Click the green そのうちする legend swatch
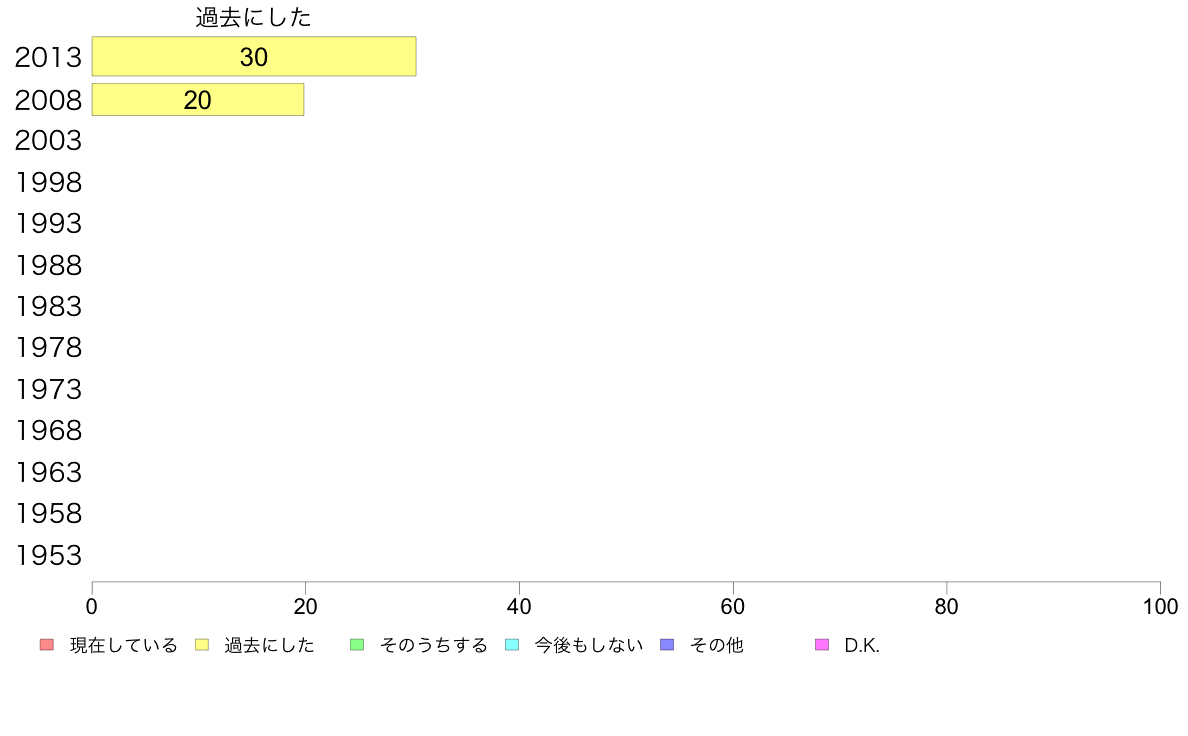Screen dimensions: 1188x736 [357, 645]
